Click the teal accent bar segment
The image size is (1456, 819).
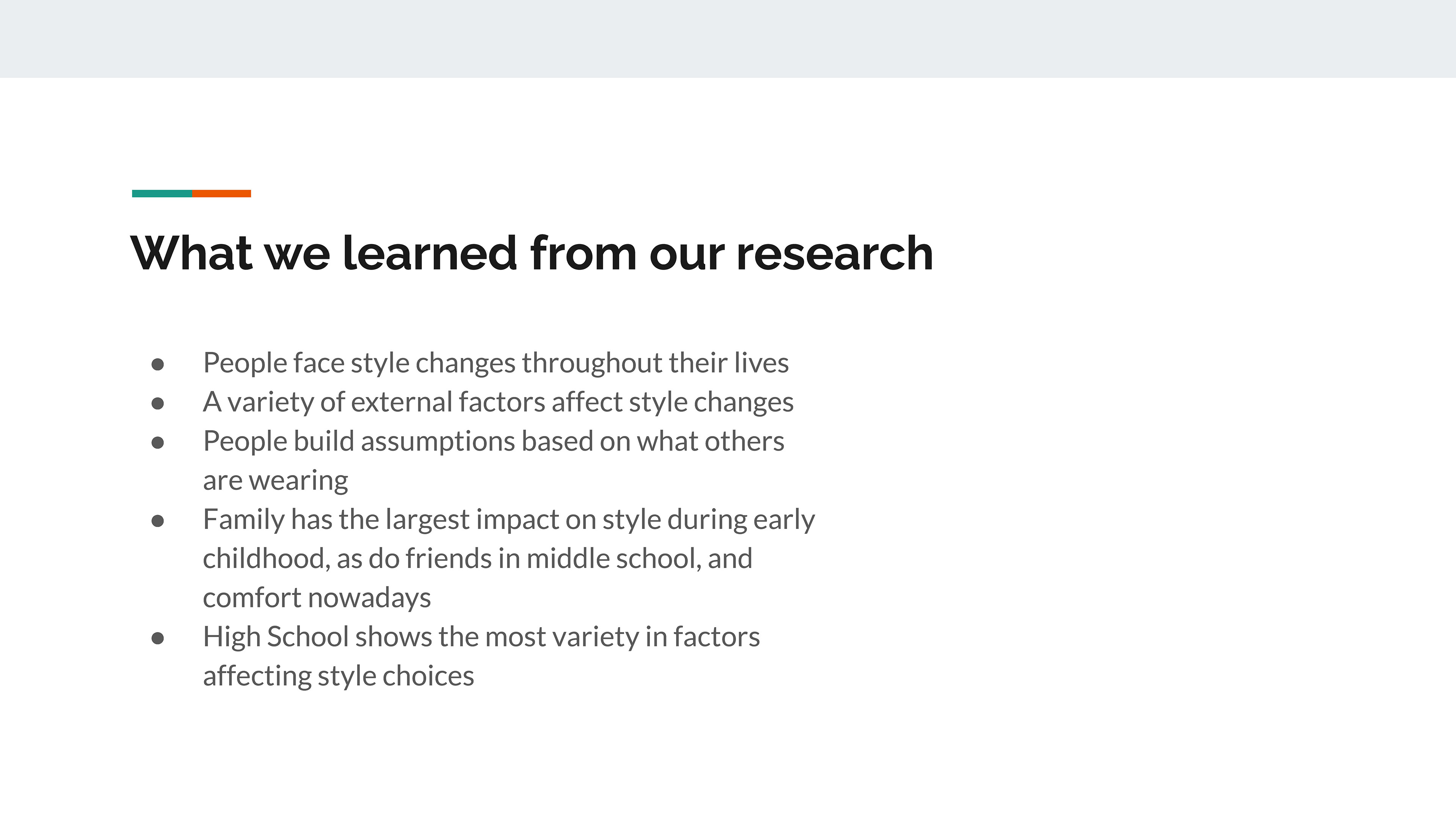(x=162, y=193)
